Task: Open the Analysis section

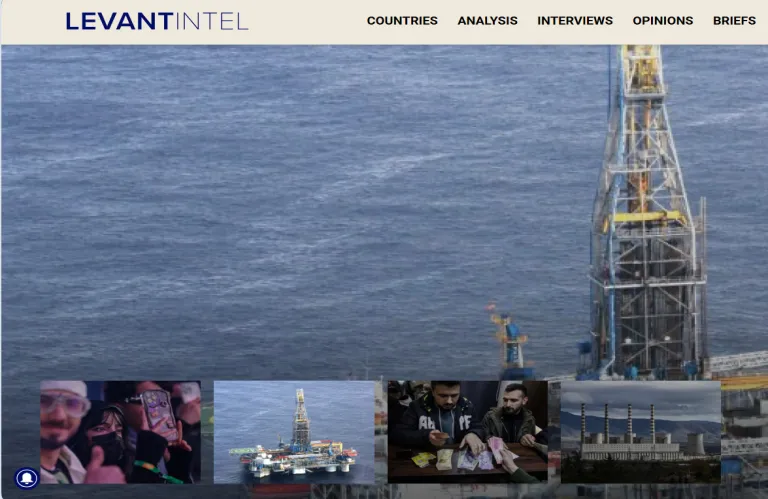Action: (x=487, y=21)
